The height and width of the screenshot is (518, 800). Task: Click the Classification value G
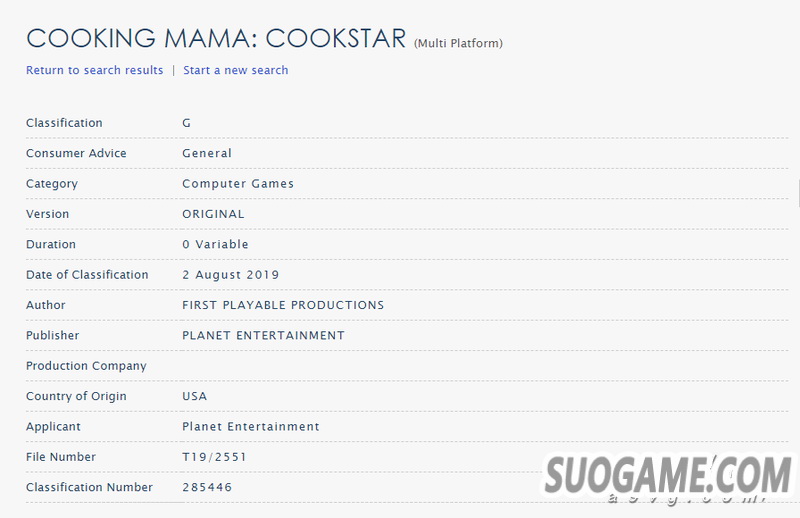click(x=186, y=123)
